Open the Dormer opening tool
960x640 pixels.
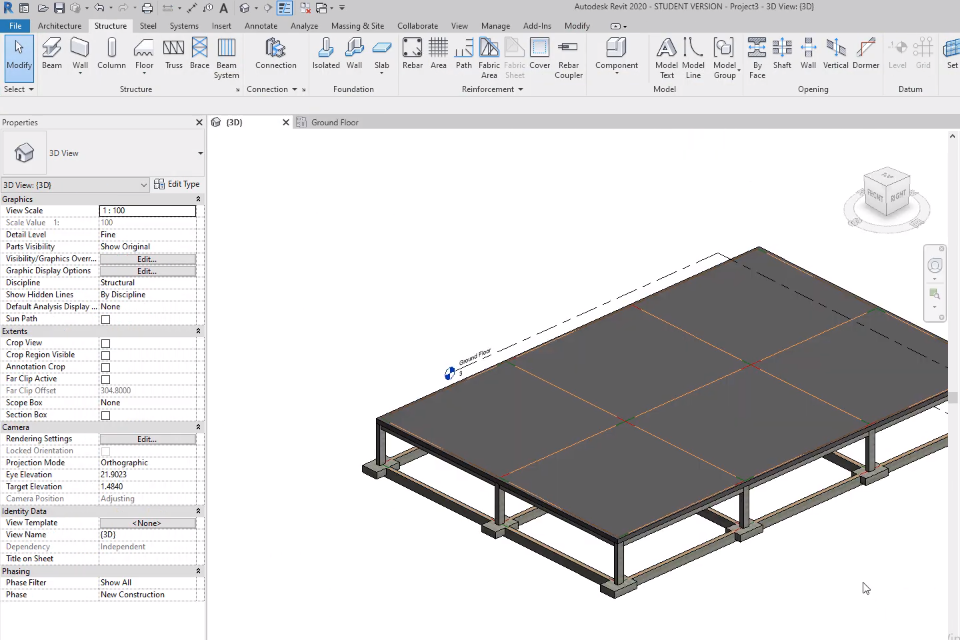pos(866,53)
